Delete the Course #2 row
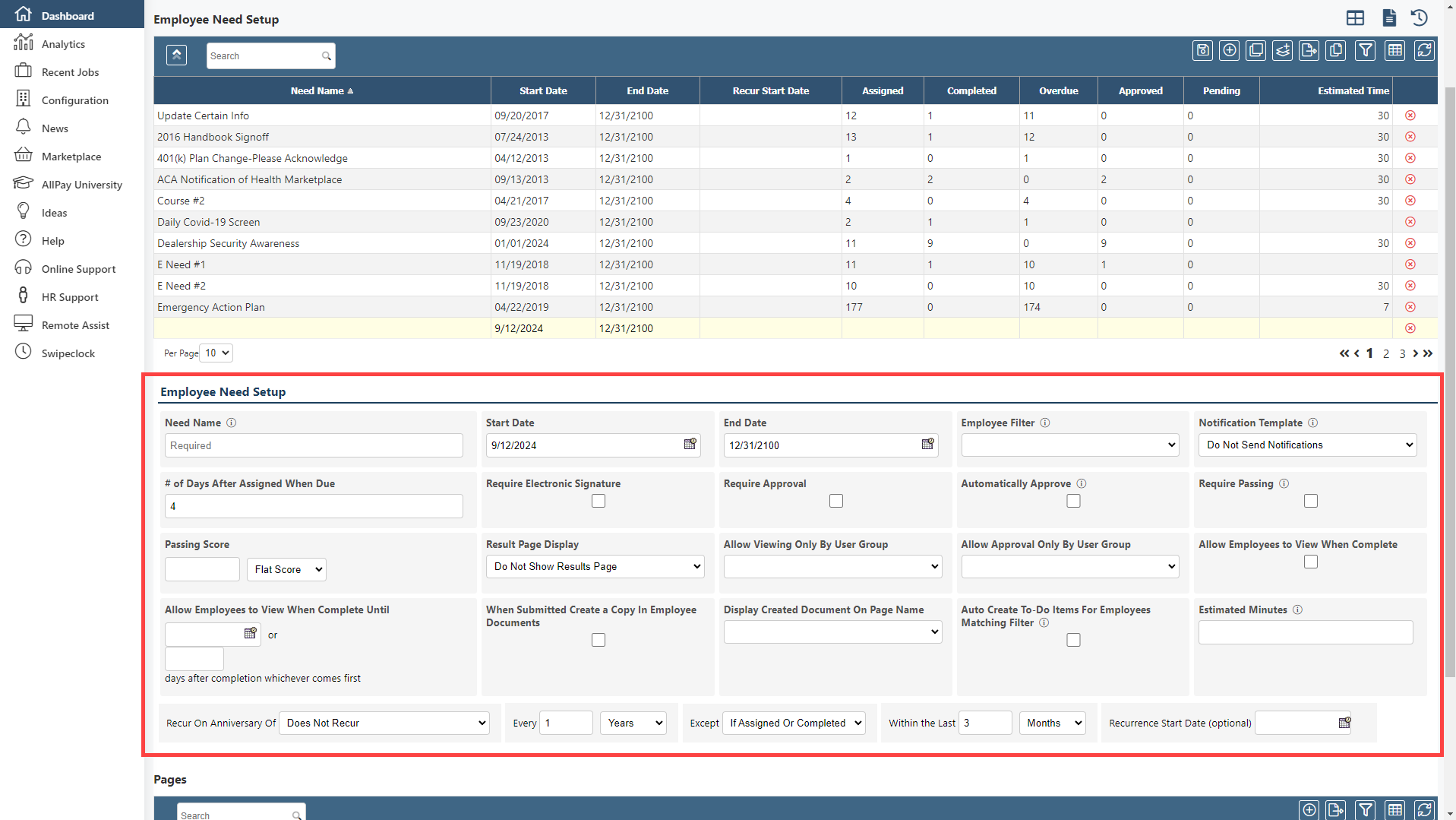Screen dimensions: 1456x820 tap(1410, 201)
